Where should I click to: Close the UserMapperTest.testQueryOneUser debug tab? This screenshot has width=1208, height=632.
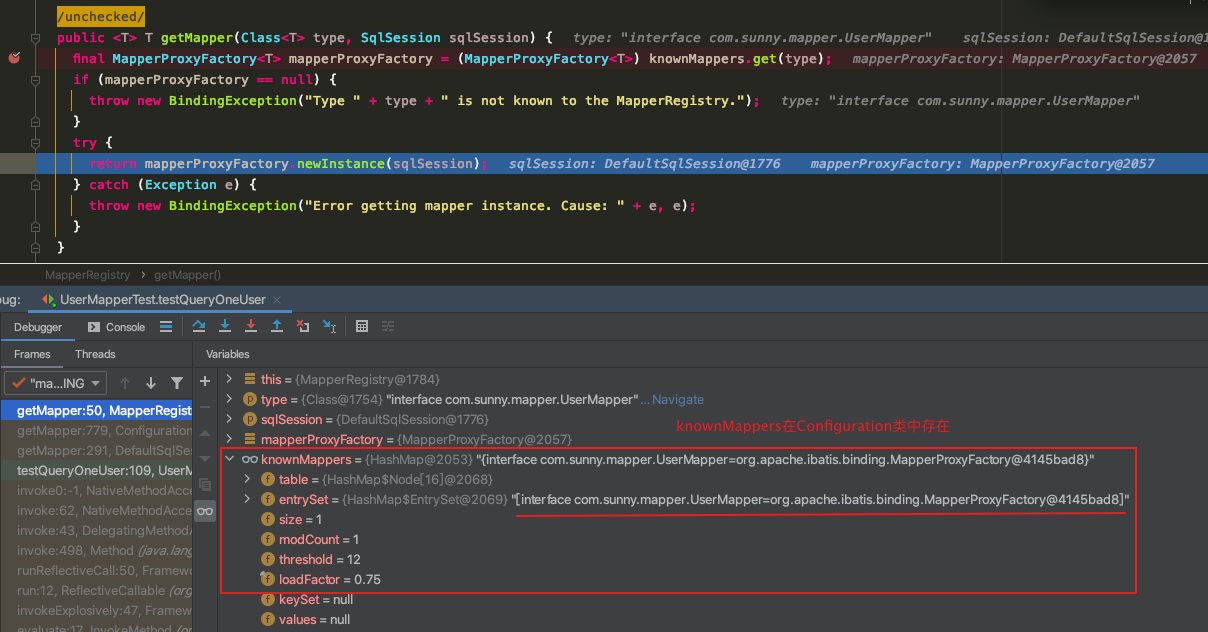click(277, 300)
